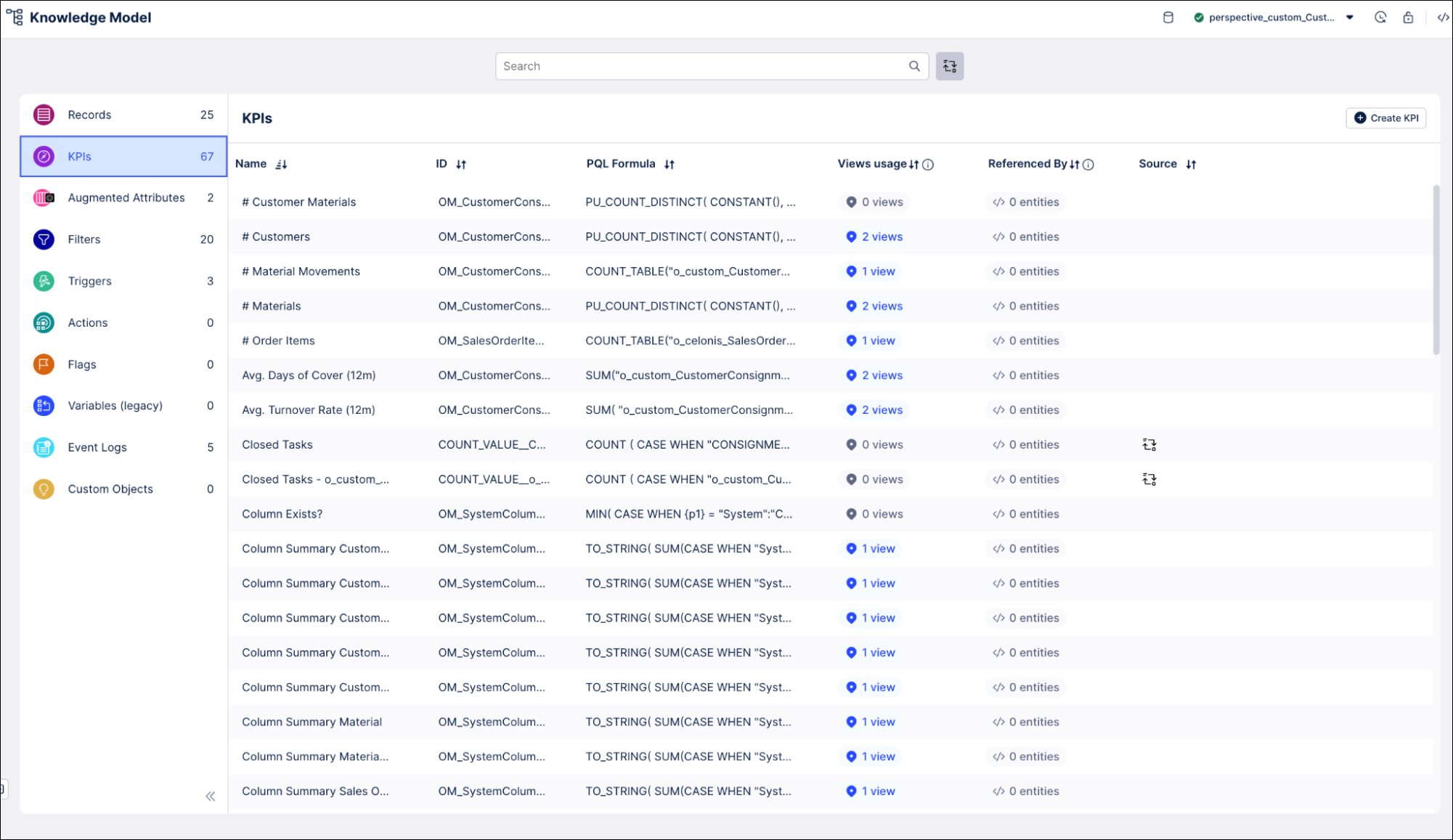Click source icon in Closed Tasks - o_custom row
Screen dimensions: 1453x840
pyautogui.click(x=1149, y=480)
